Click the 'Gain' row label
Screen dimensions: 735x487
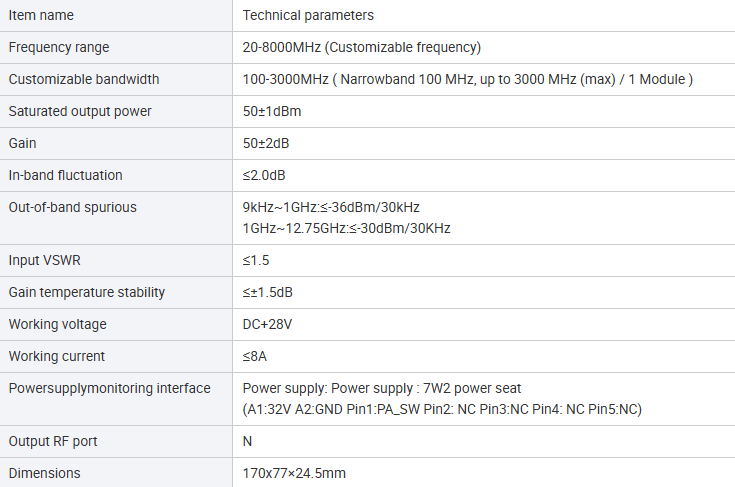pos(22,143)
